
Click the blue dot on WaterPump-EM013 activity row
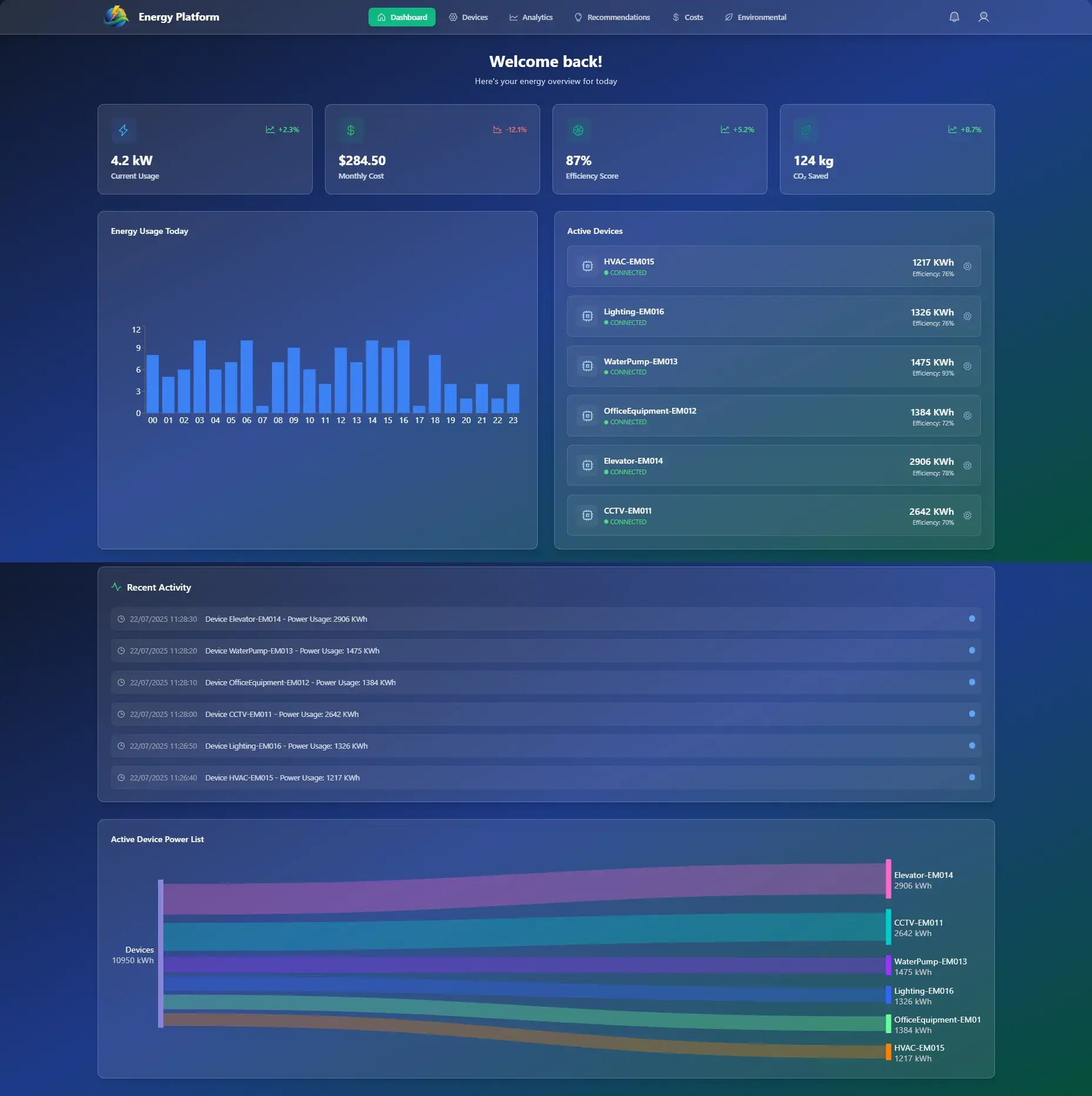click(x=972, y=651)
